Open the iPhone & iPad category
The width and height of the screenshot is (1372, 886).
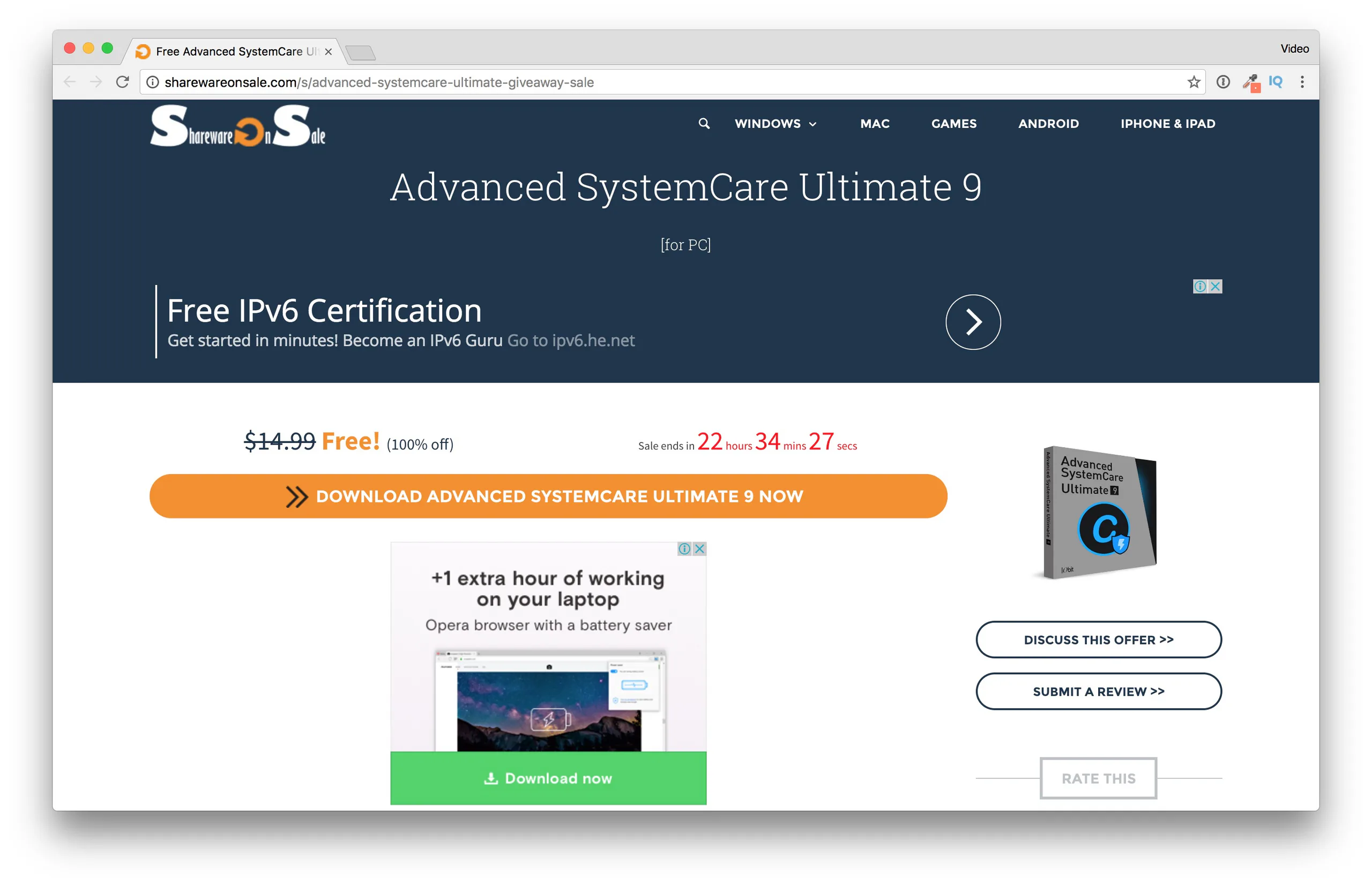pos(1168,124)
